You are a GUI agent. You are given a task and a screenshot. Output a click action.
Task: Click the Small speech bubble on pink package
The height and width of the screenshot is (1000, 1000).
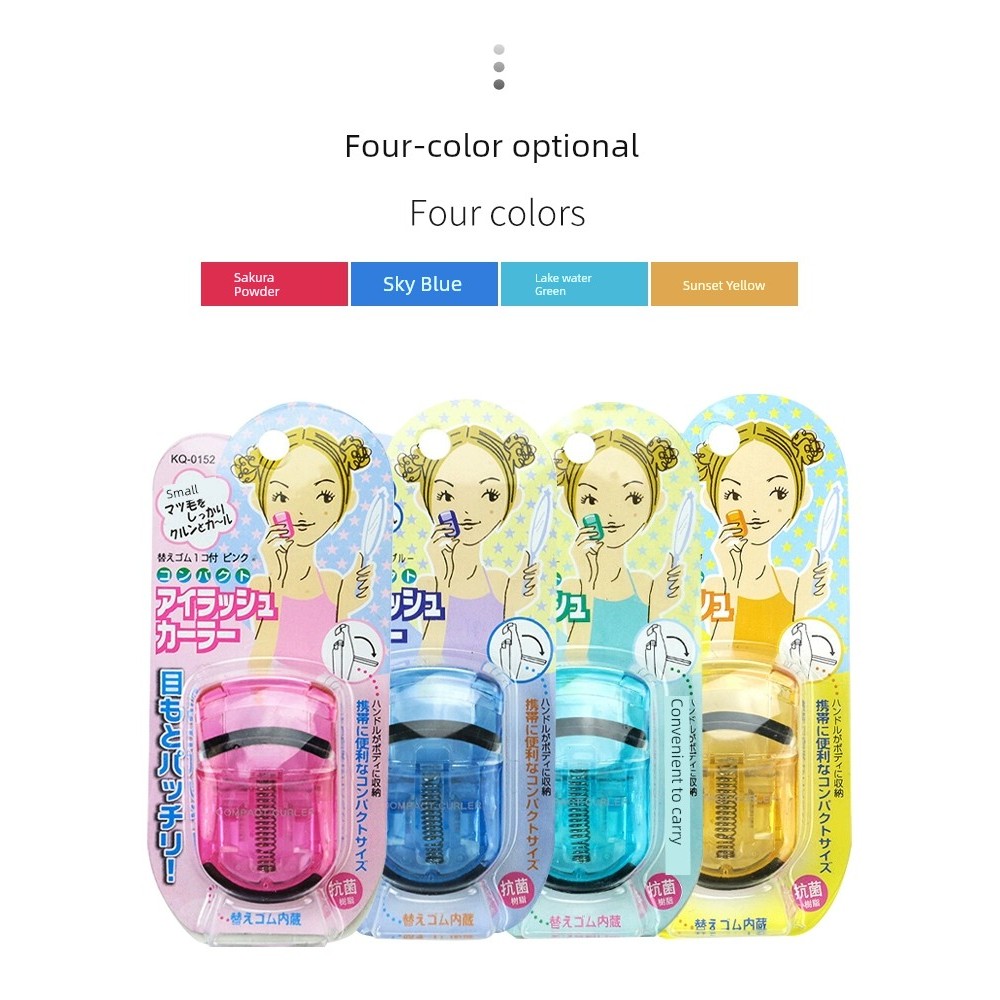[x=195, y=512]
